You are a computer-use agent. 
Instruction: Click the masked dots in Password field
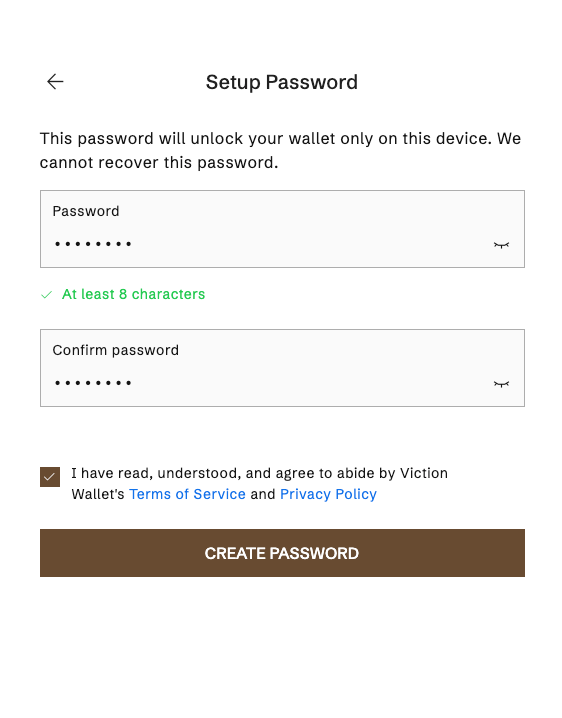pyautogui.click(x=93, y=244)
